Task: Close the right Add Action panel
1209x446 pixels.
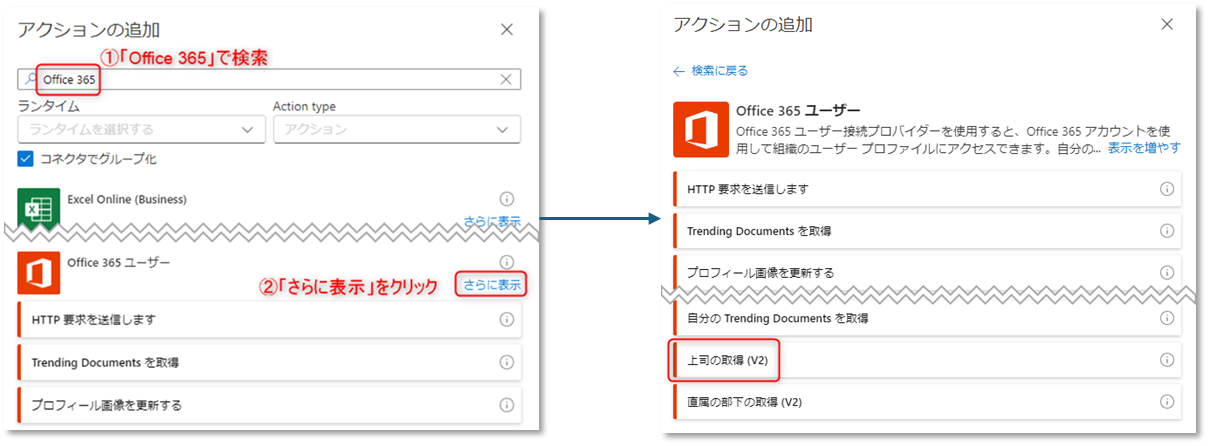Action: [x=1166, y=23]
